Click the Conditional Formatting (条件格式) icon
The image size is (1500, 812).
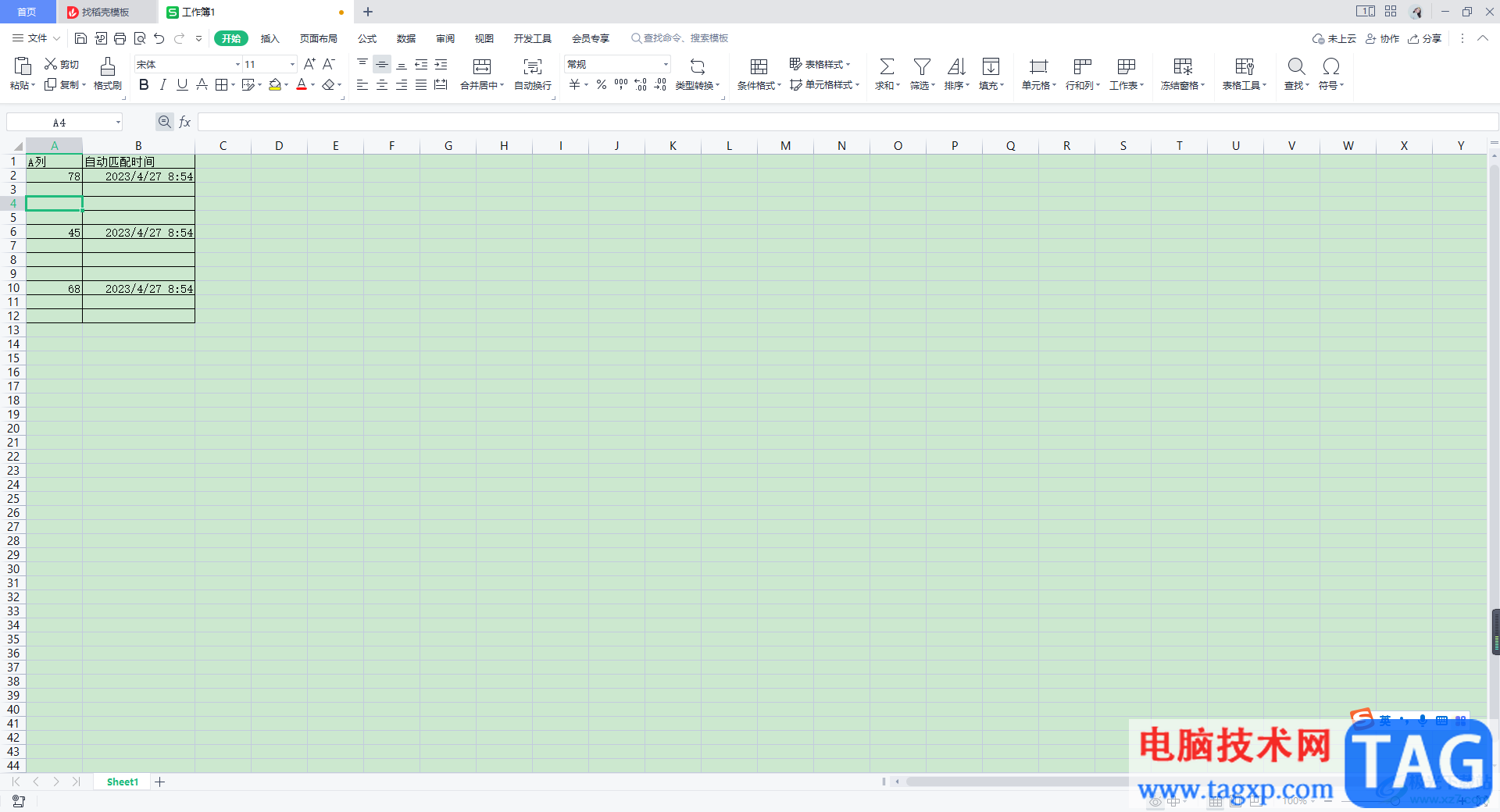tap(759, 67)
